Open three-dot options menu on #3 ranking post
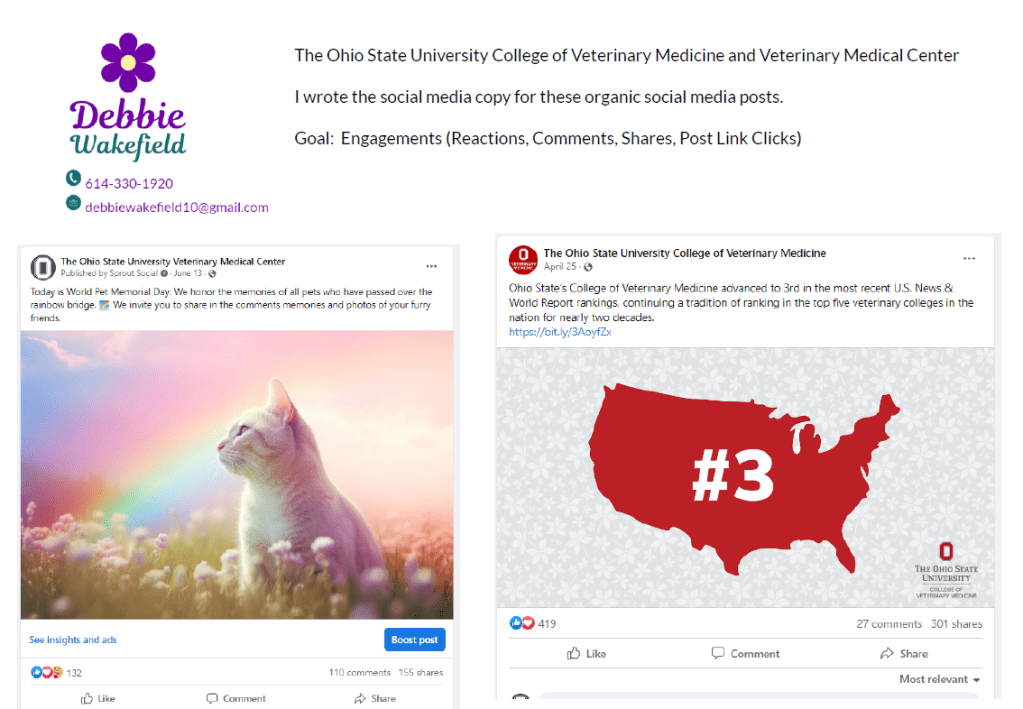The height and width of the screenshot is (709, 1023). pos(969,258)
